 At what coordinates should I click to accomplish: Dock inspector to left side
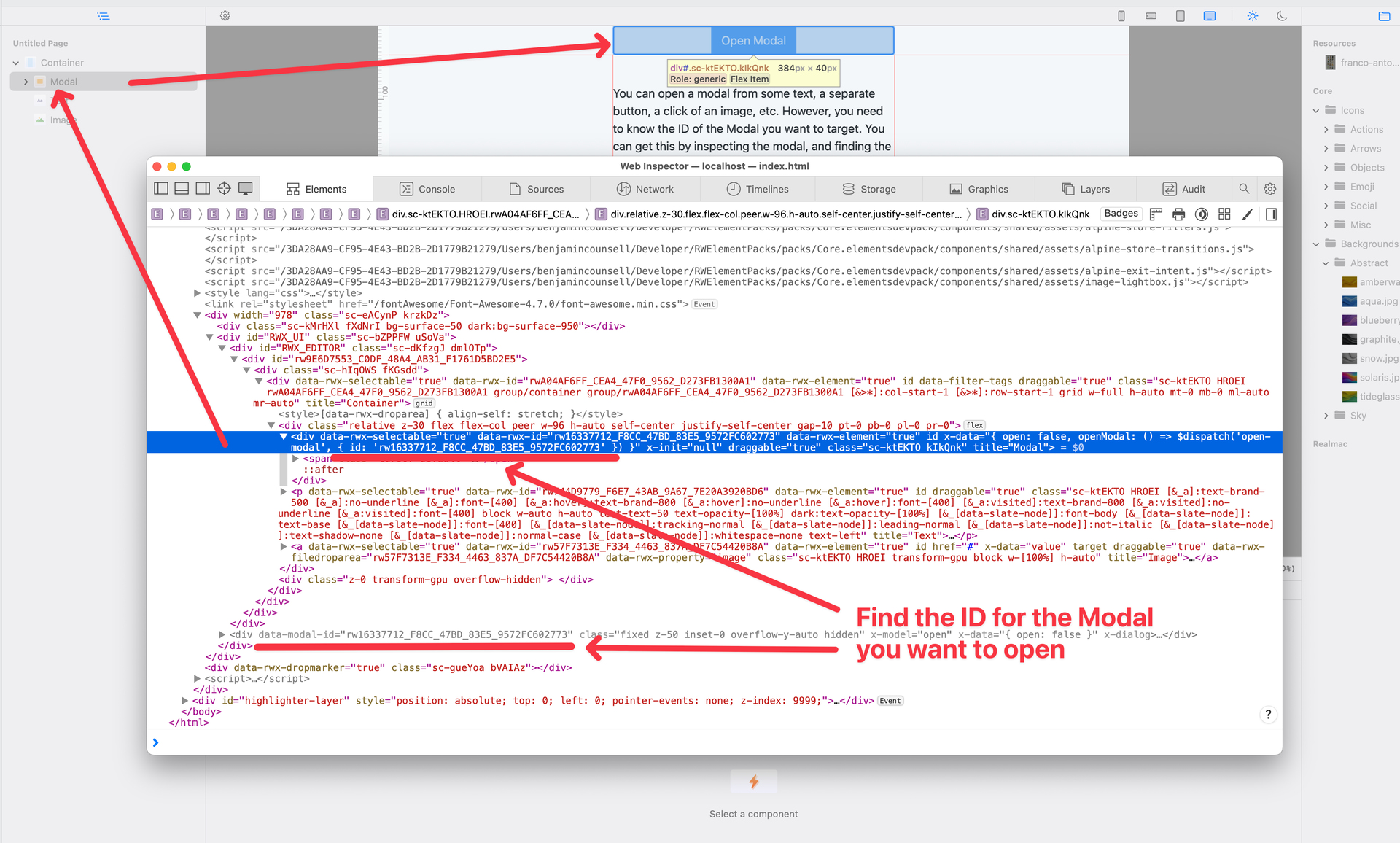pyautogui.click(x=161, y=189)
